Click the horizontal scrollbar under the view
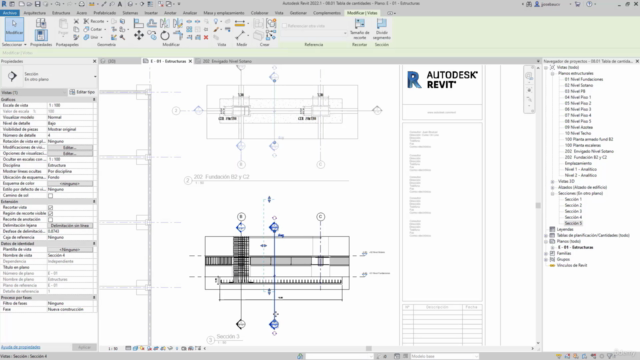 369,349
